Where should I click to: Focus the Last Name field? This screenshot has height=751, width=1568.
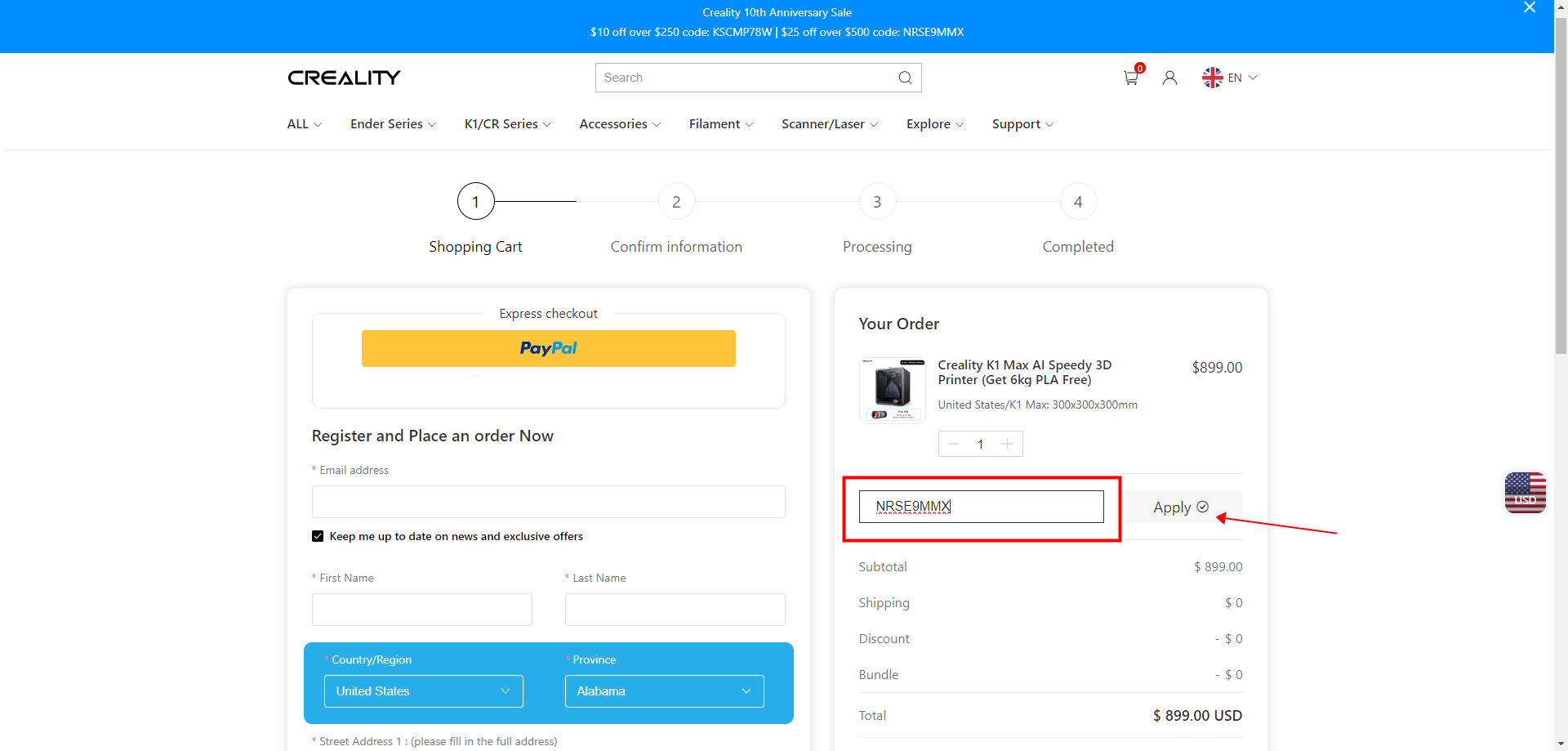click(675, 610)
